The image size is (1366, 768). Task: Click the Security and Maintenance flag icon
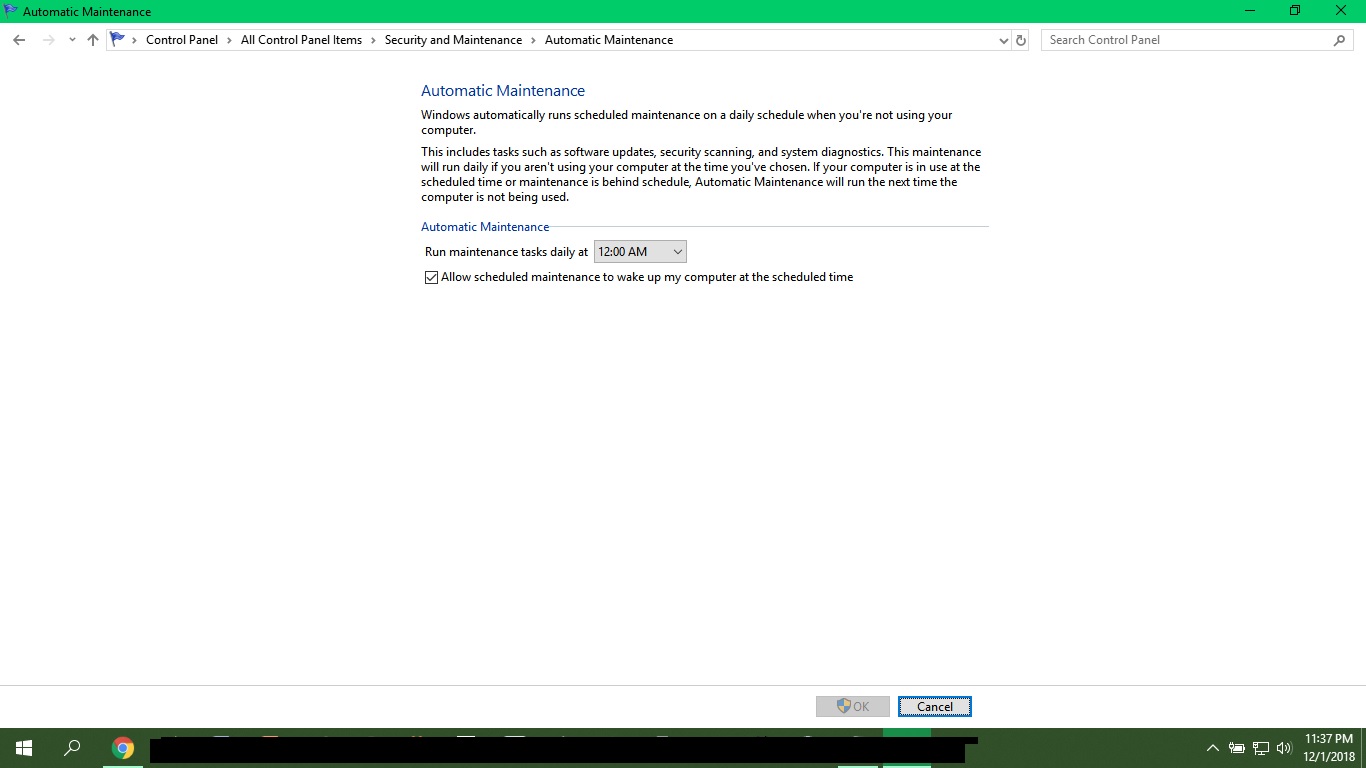tap(117, 39)
